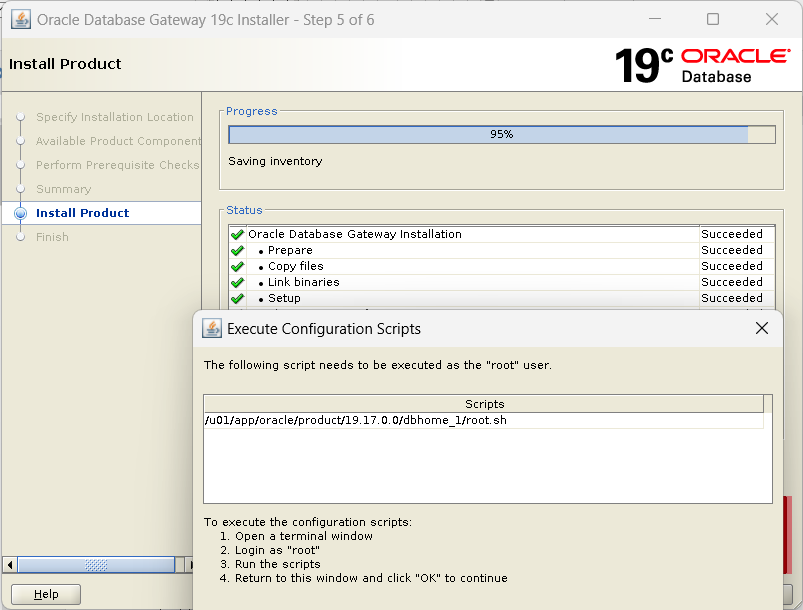
Task: Minimize the installer window
Action: click(x=654, y=19)
